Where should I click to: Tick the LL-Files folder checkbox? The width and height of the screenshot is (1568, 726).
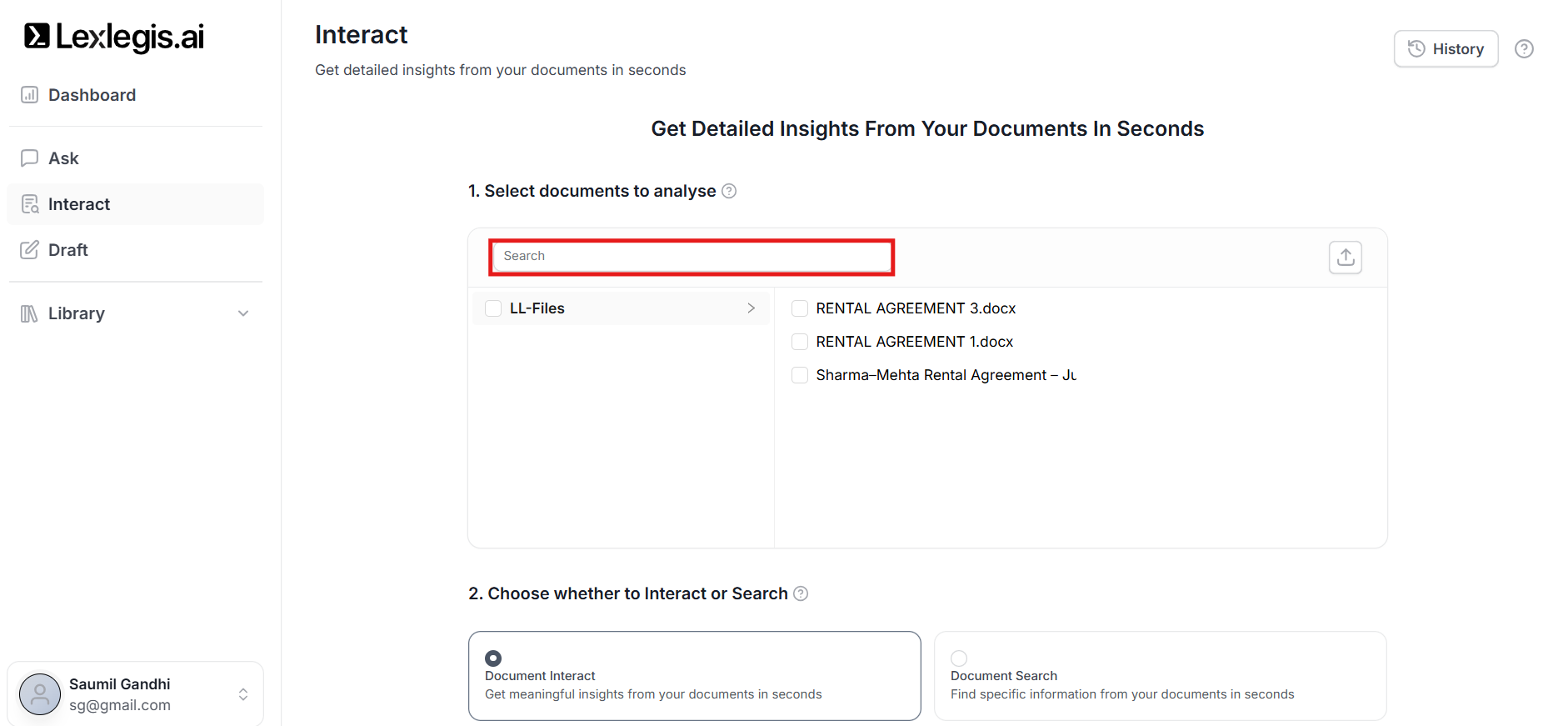[493, 308]
